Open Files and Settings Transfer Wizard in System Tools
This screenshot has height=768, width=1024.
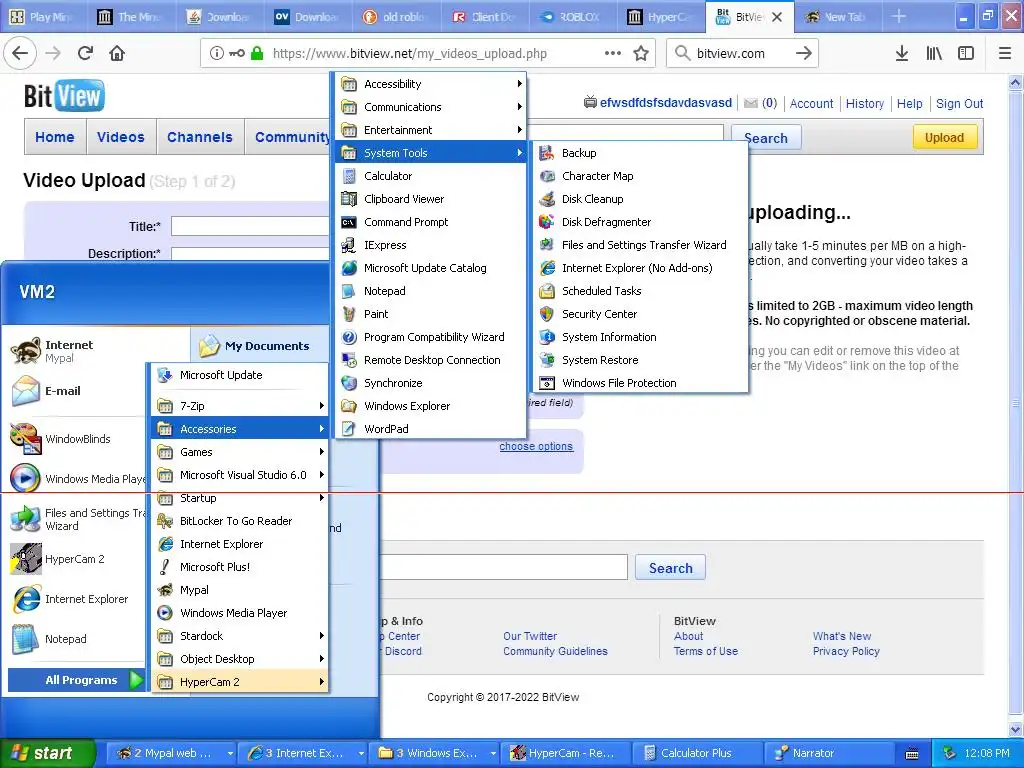click(640, 245)
